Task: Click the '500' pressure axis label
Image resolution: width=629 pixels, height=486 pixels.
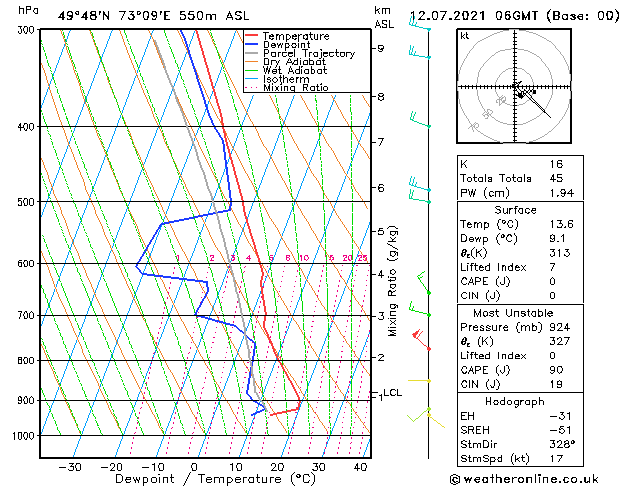Action: click(x=28, y=202)
